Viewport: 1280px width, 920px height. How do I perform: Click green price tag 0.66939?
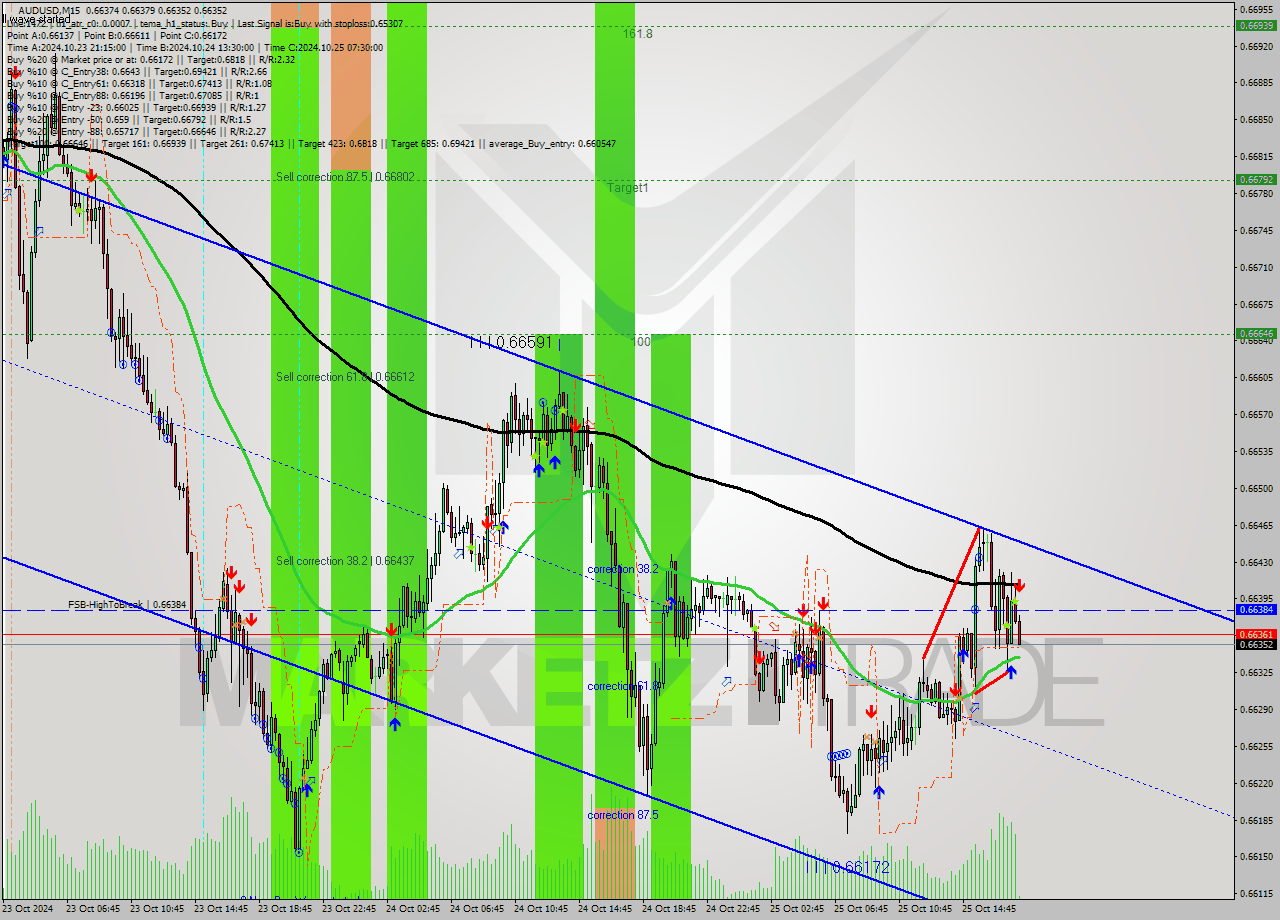point(1255,26)
